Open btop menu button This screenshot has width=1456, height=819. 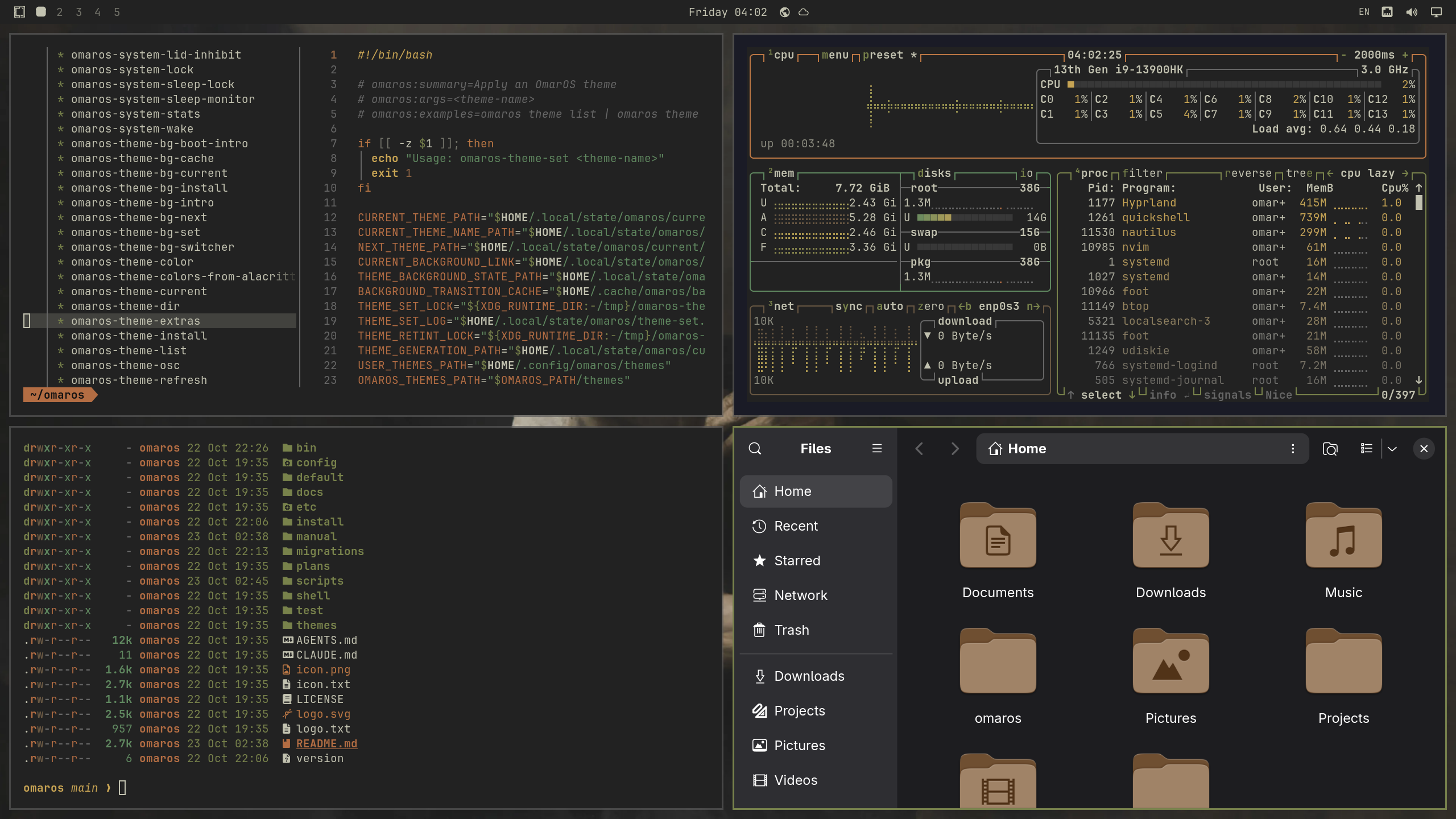pos(835,55)
